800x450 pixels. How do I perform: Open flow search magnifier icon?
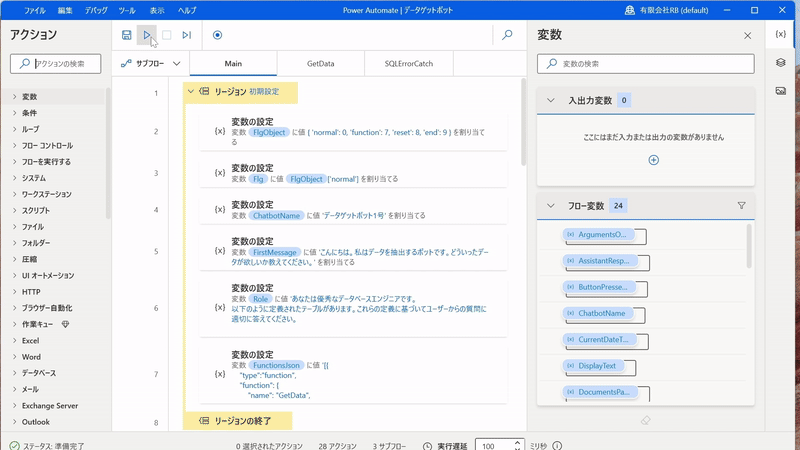(507, 35)
